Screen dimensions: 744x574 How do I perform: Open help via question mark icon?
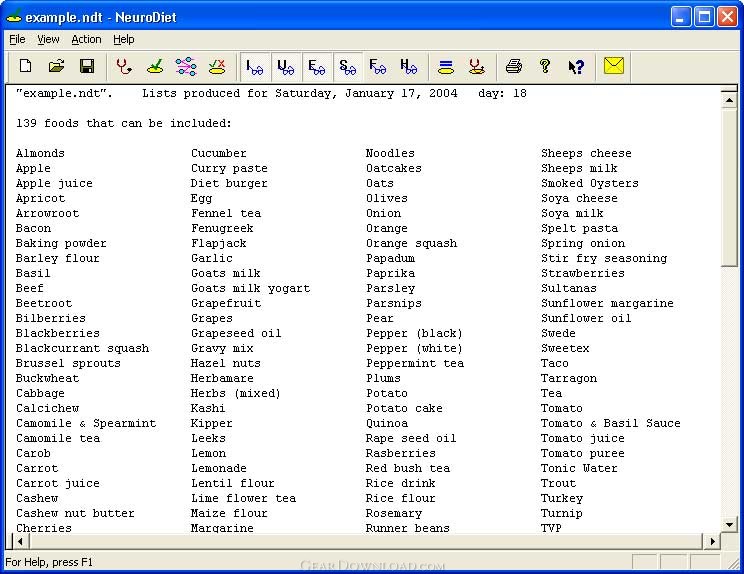tap(545, 66)
